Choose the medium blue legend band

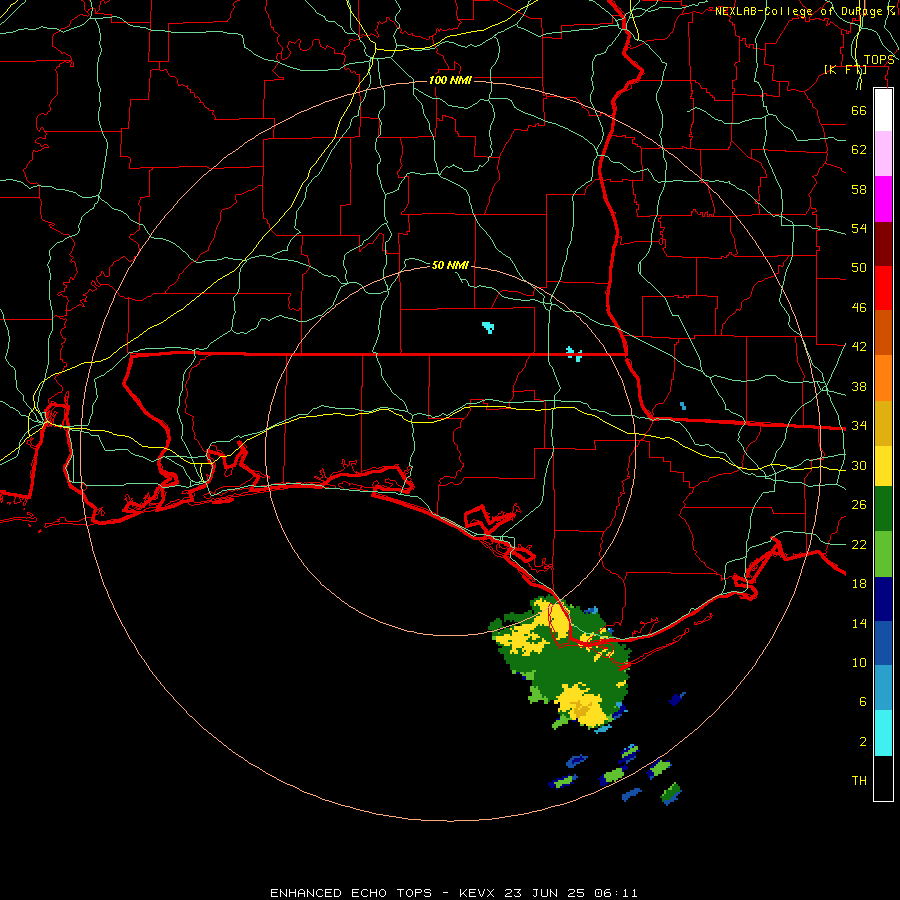pos(883,643)
